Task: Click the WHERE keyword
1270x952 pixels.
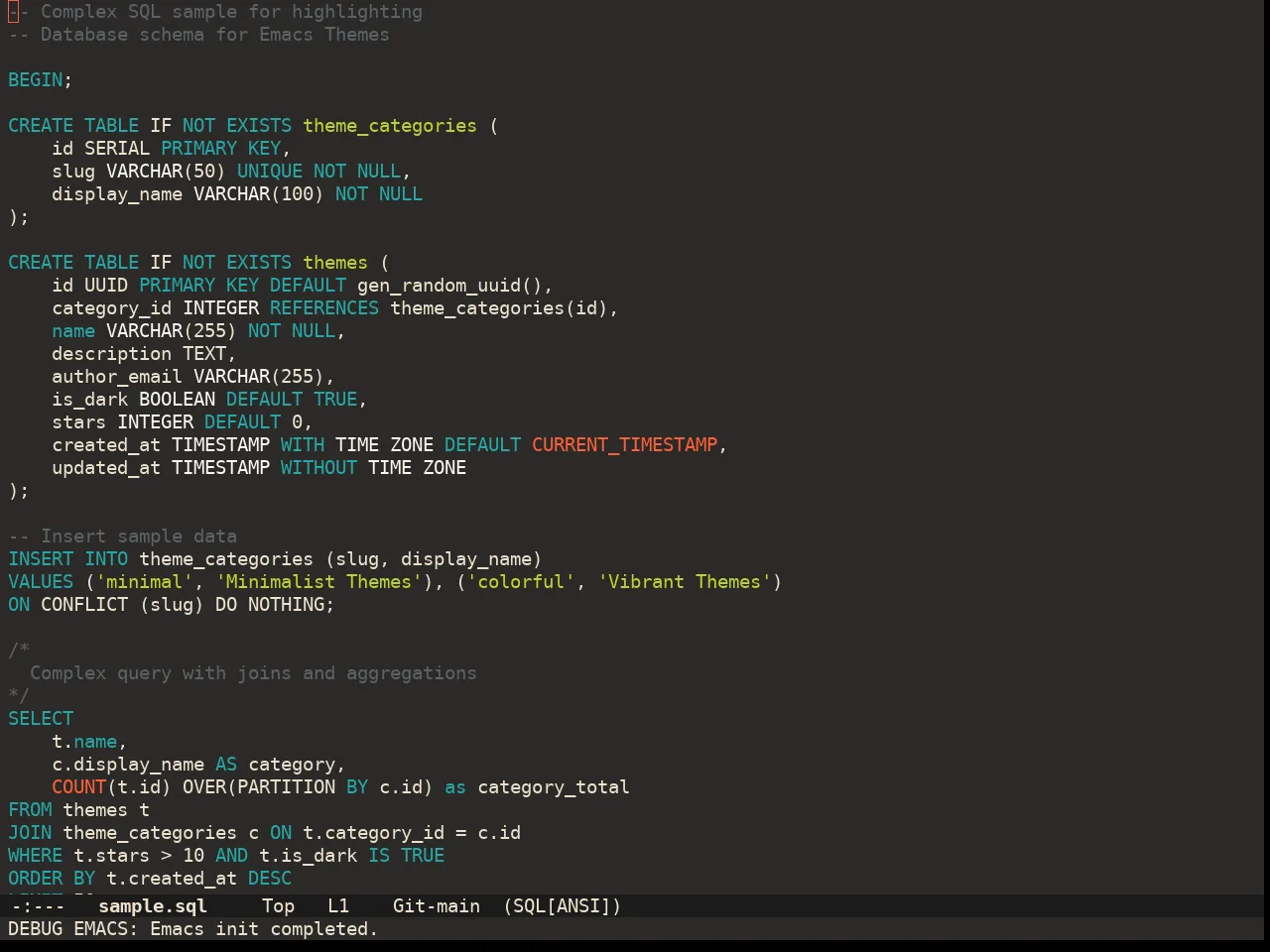Action: click(36, 856)
